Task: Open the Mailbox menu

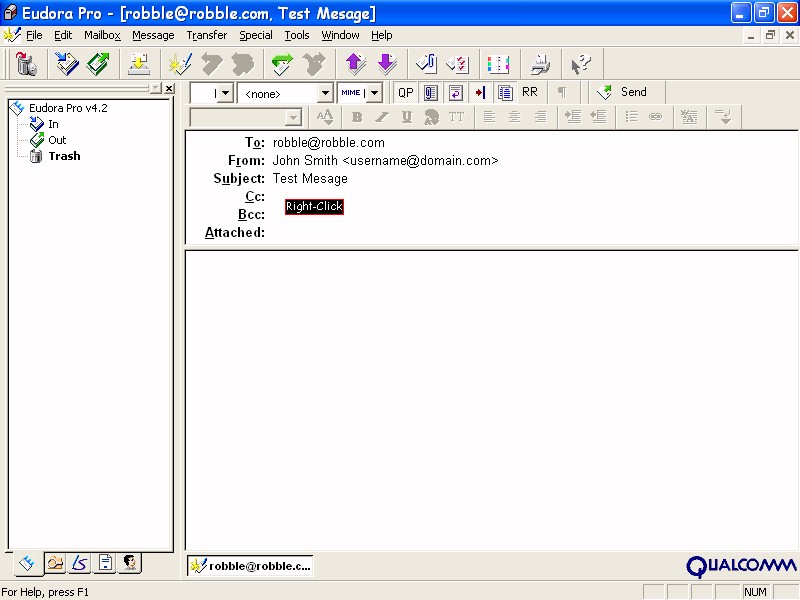Action: 103,35
